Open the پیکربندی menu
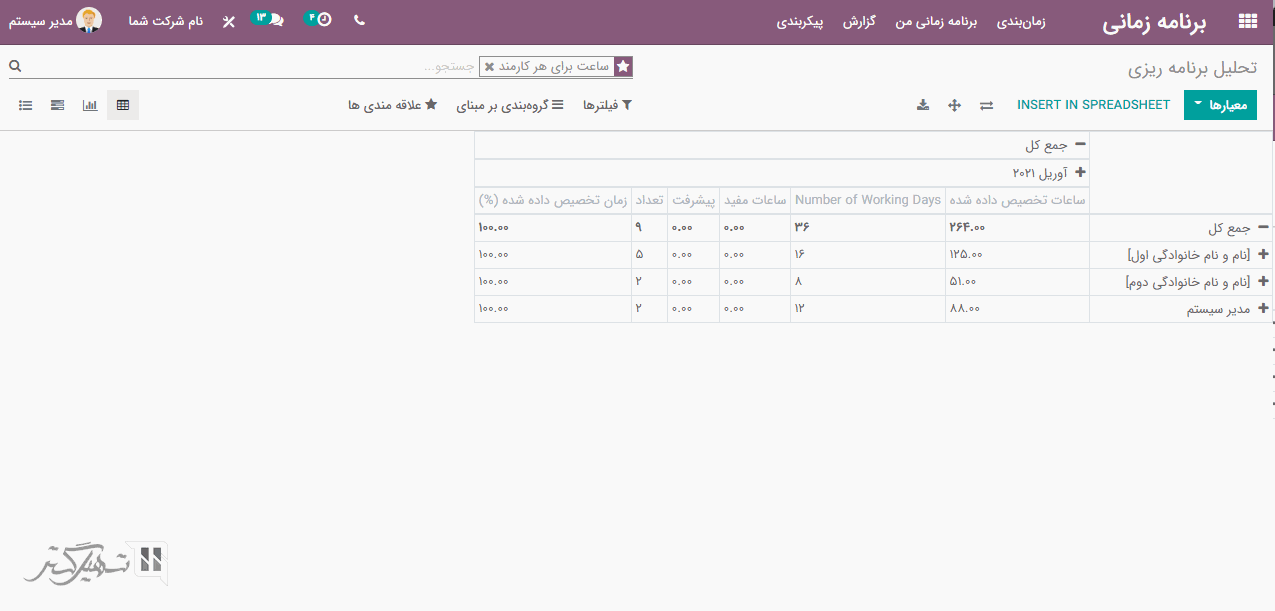1275x611 pixels. [x=800, y=21]
